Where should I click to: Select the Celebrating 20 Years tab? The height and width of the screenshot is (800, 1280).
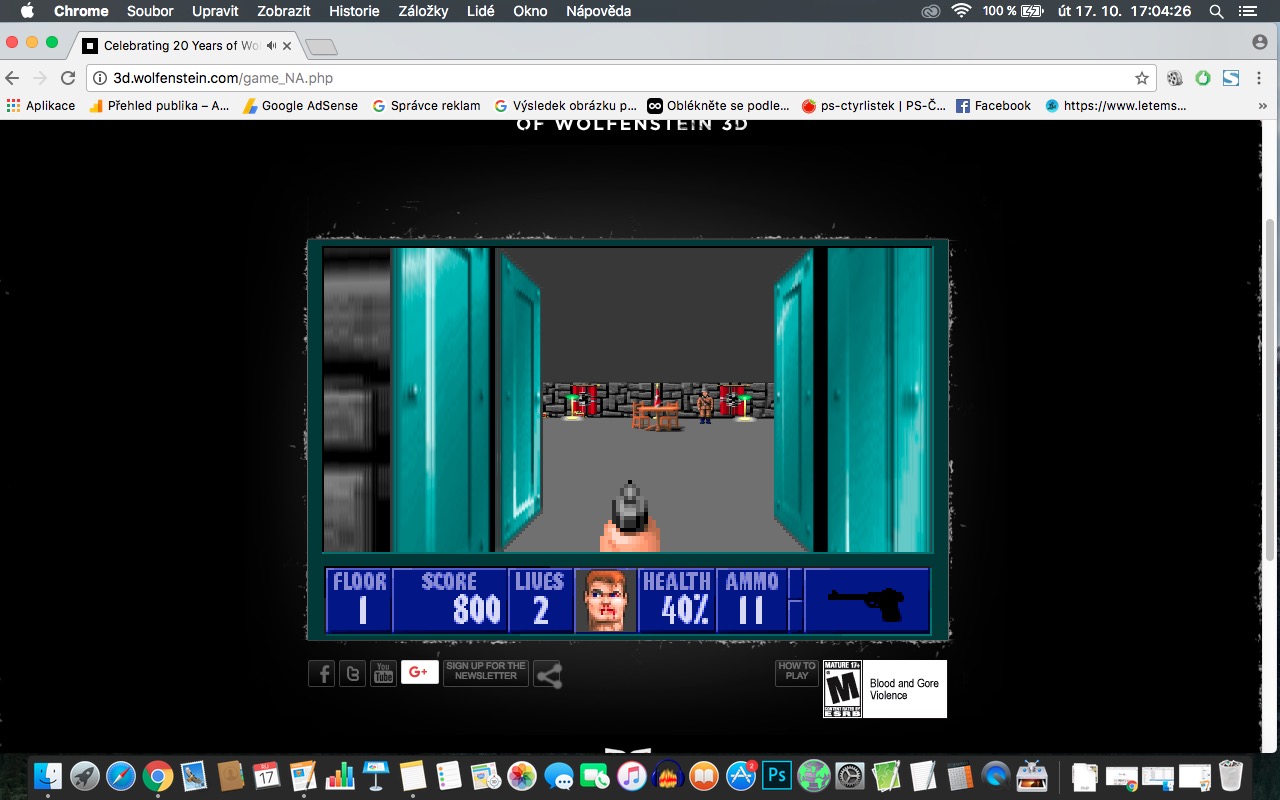[x=186, y=46]
